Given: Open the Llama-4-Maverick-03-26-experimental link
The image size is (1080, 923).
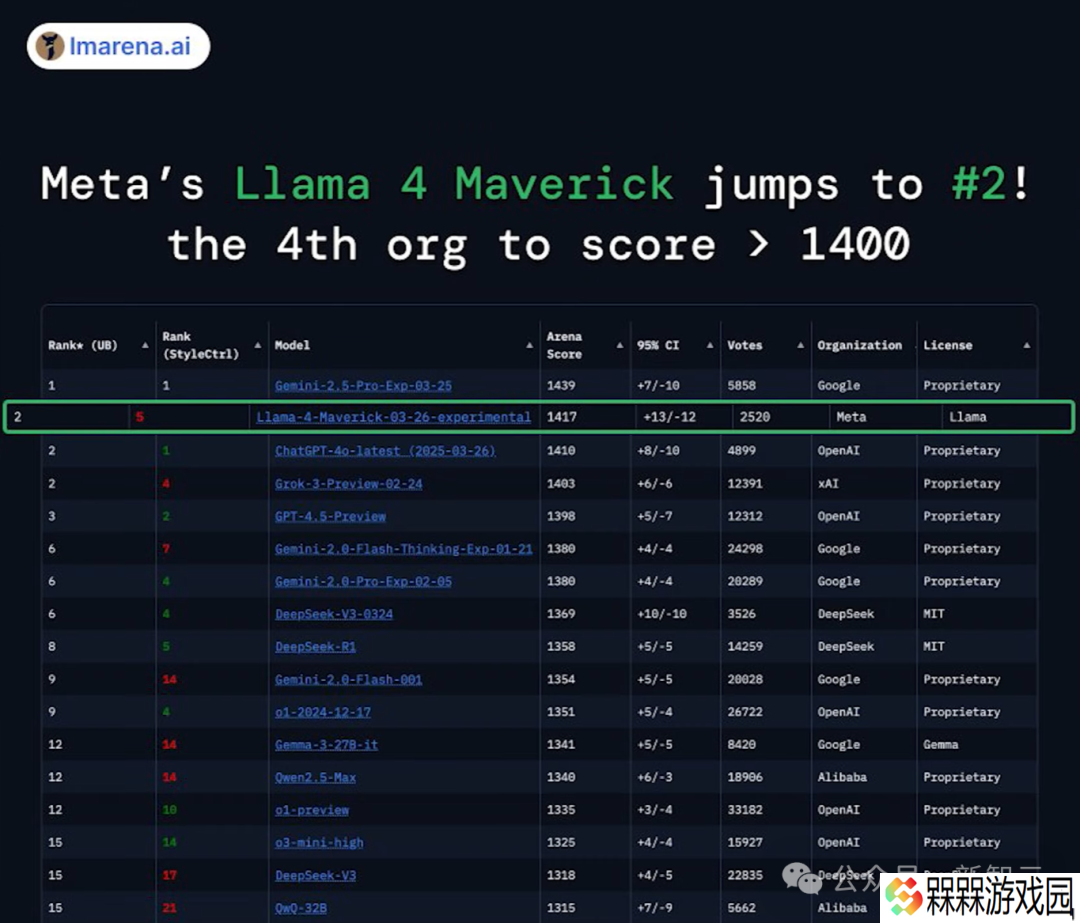Looking at the screenshot, I should 393,417.
